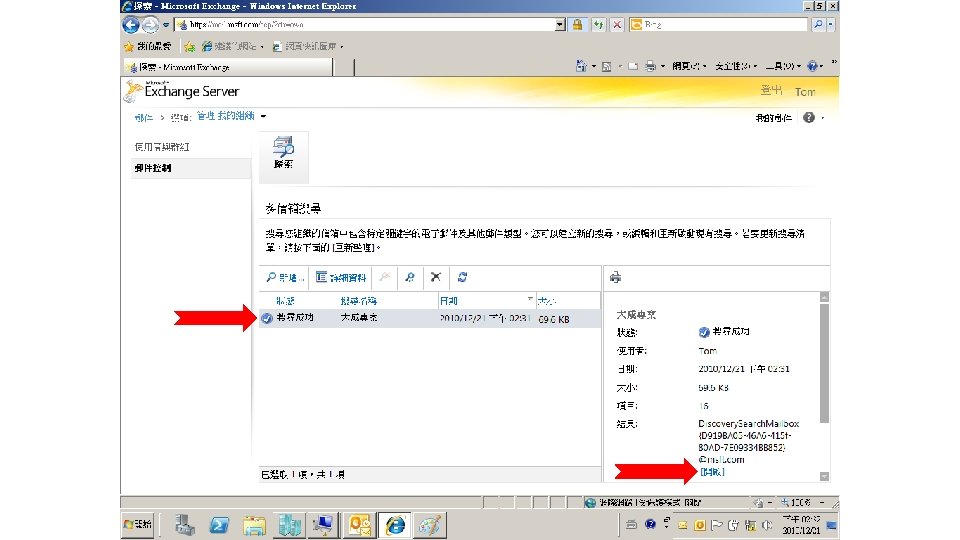Open search provider dropdown arrow
The image size is (960, 540).
tap(831, 24)
